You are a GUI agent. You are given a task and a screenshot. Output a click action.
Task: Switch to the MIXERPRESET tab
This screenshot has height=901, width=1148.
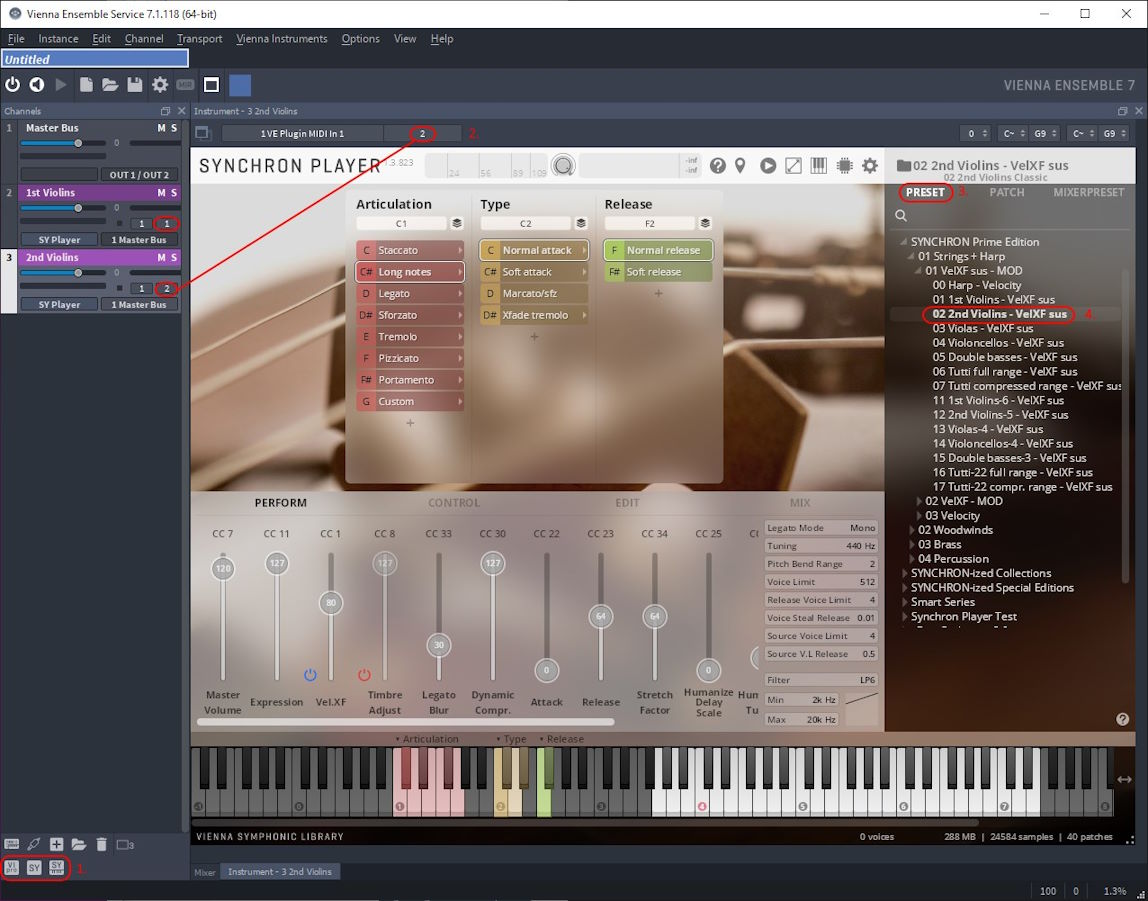tap(1089, 192)
